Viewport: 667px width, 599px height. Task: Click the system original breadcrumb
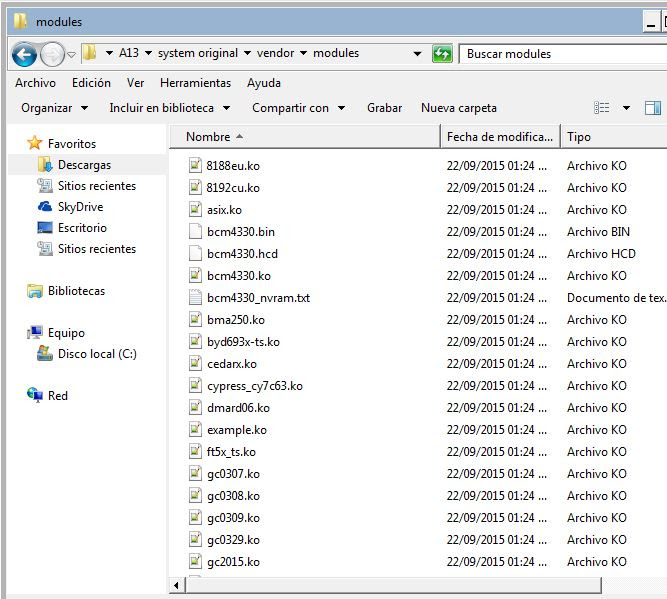pos(198,53)
